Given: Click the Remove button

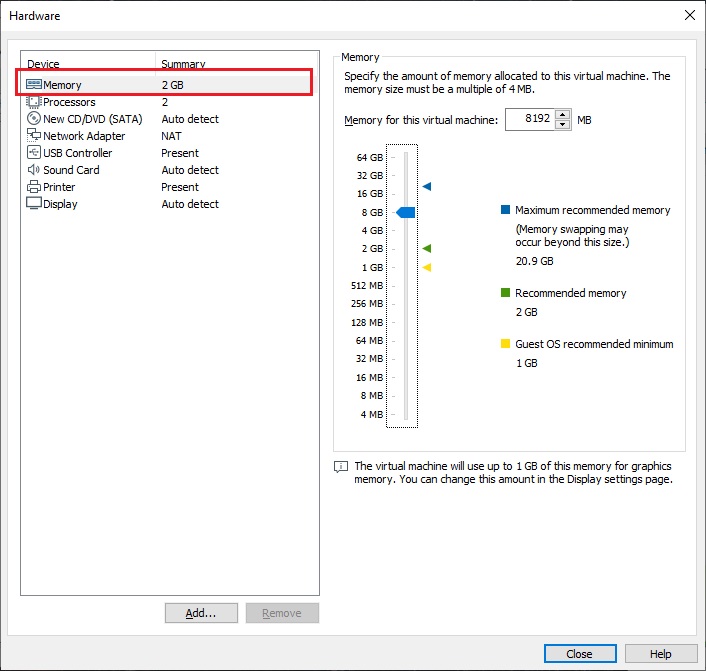Looking at the screenshot, I should point(282,613).
